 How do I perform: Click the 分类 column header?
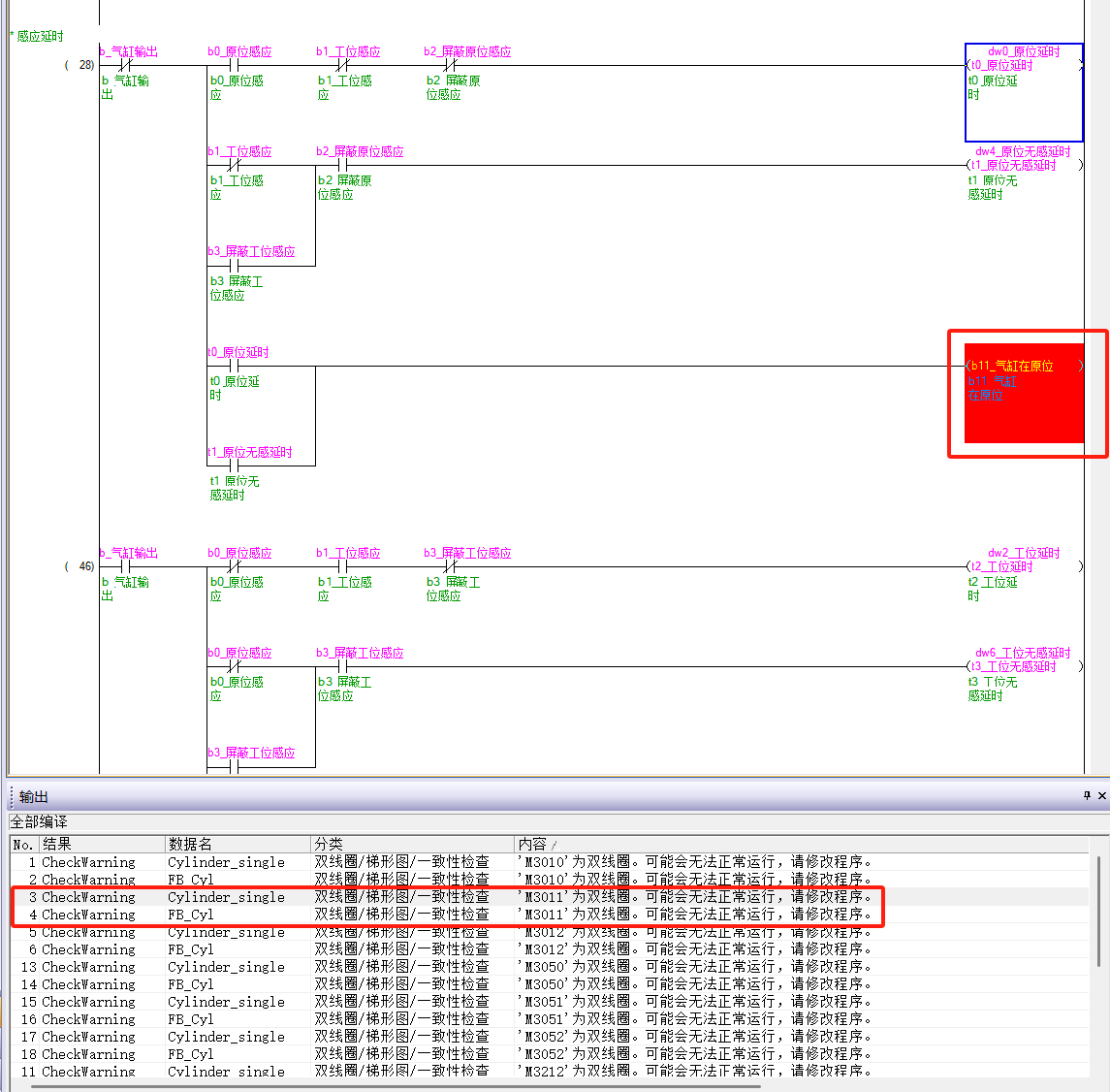[x=412, y=844]
